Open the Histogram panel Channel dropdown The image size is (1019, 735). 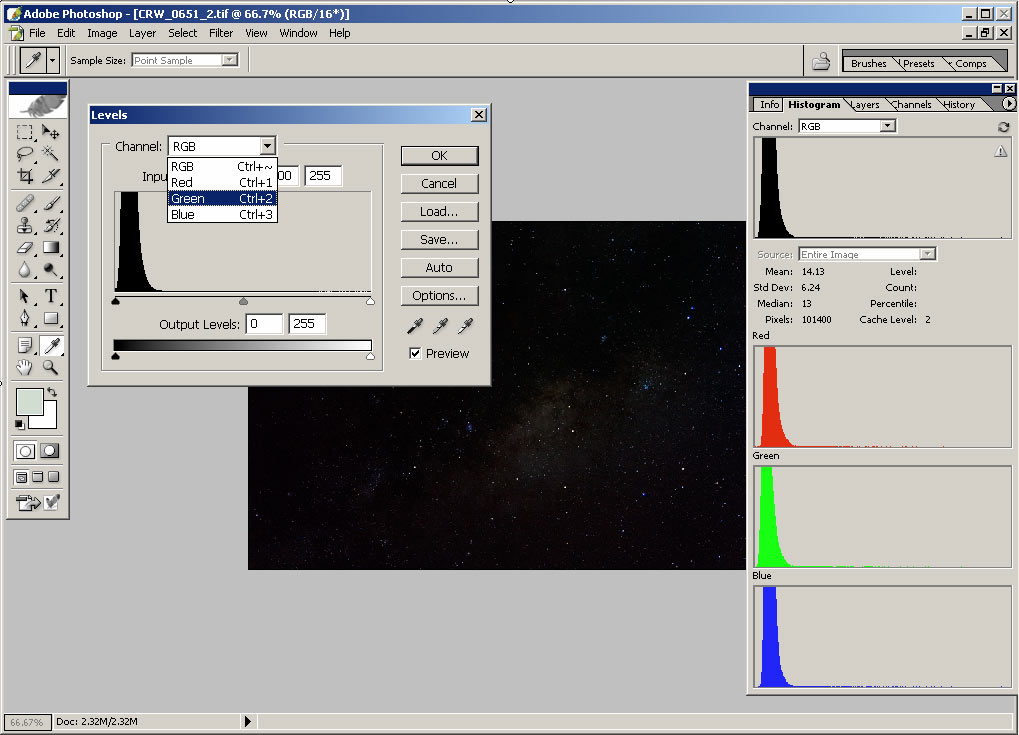point(887,127)
